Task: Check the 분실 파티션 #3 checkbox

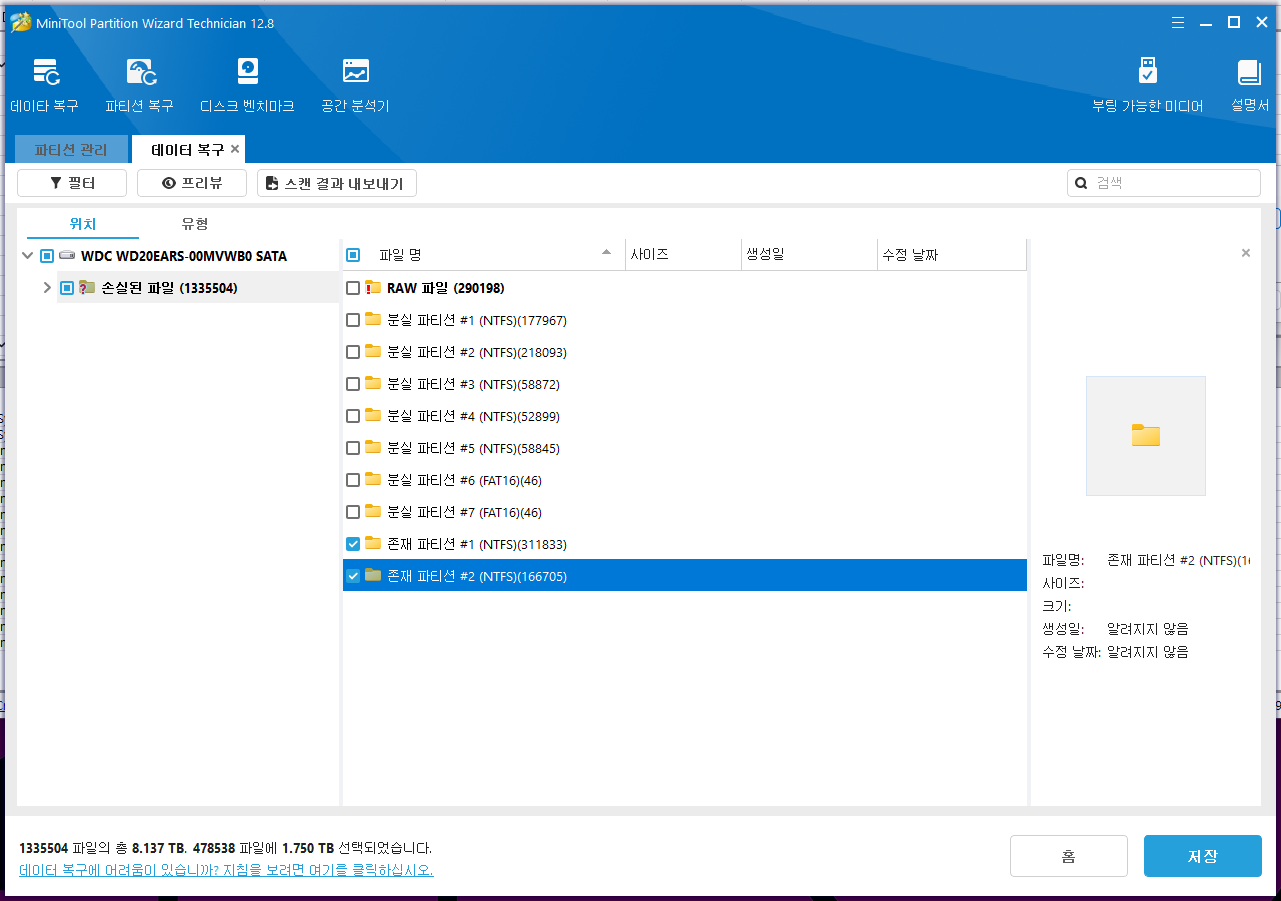Action: (x=353, y=384)
